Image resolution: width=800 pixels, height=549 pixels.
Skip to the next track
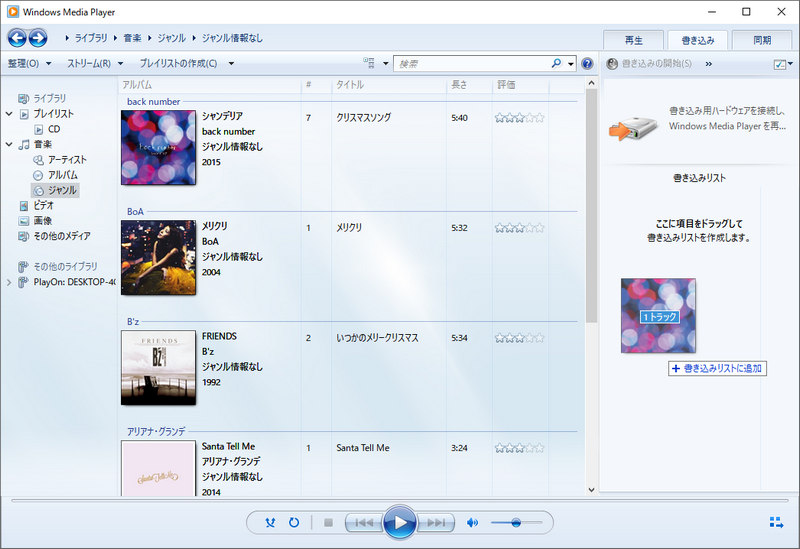[x=436, y=522]
